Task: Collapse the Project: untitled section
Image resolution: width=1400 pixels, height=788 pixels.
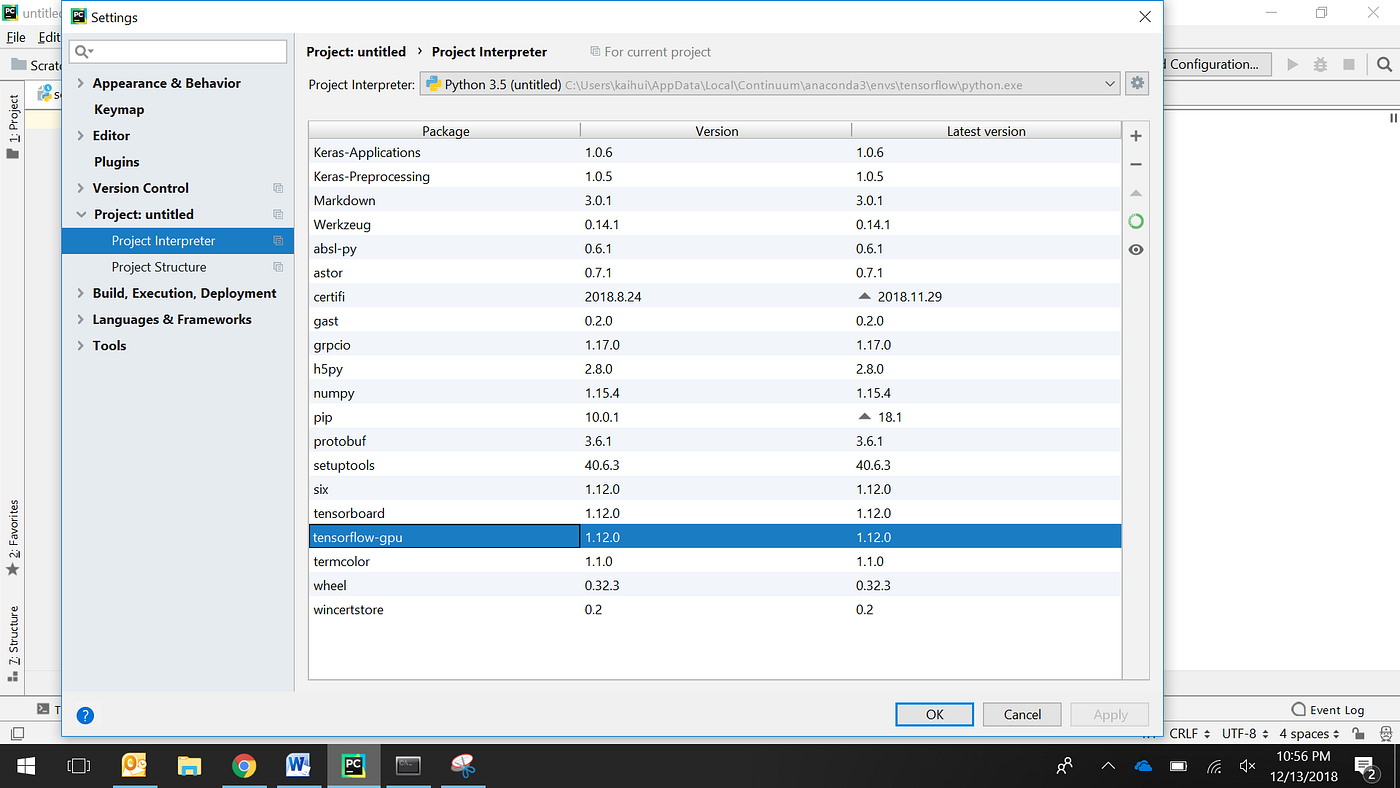Action: pyautogui.click(x=81, y=214)
